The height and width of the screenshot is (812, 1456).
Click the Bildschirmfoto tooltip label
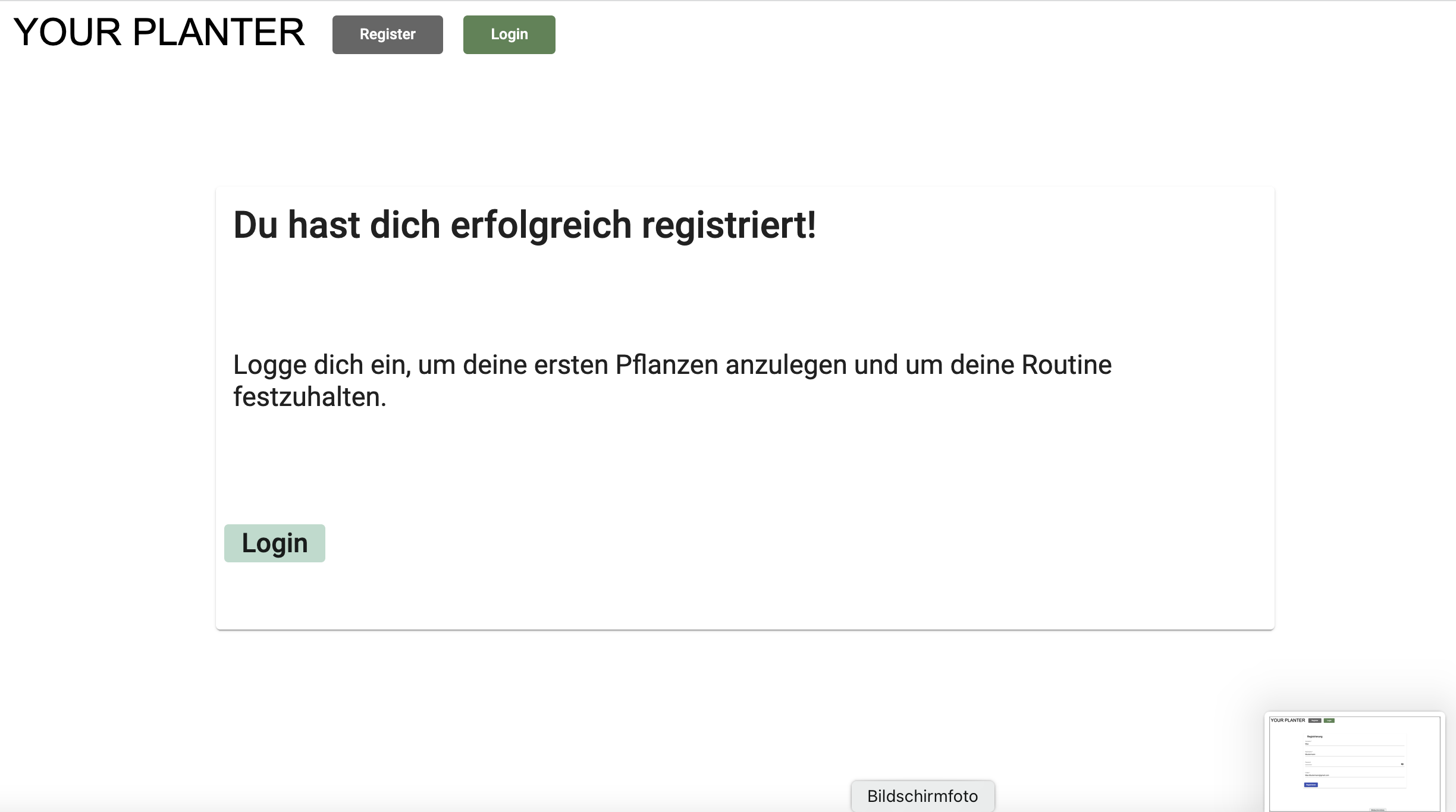(922, 796)
